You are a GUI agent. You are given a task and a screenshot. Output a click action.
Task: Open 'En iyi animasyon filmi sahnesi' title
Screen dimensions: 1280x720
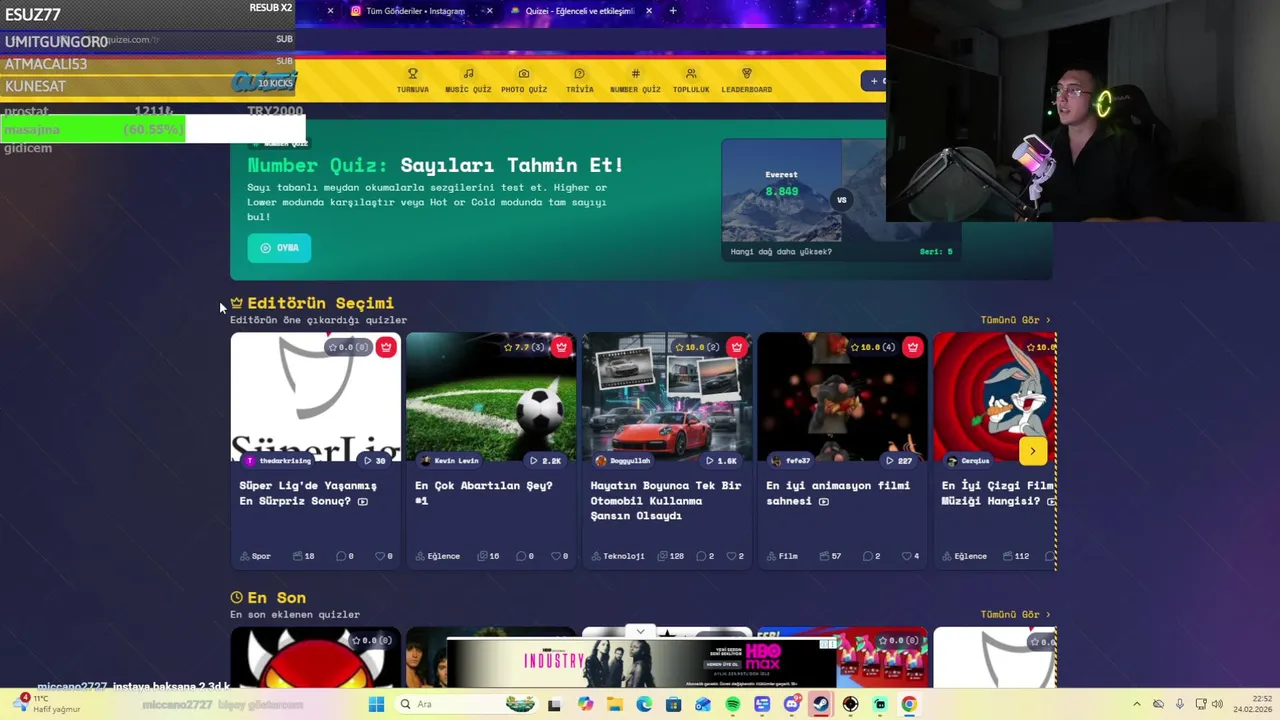(x=838, y=493)
